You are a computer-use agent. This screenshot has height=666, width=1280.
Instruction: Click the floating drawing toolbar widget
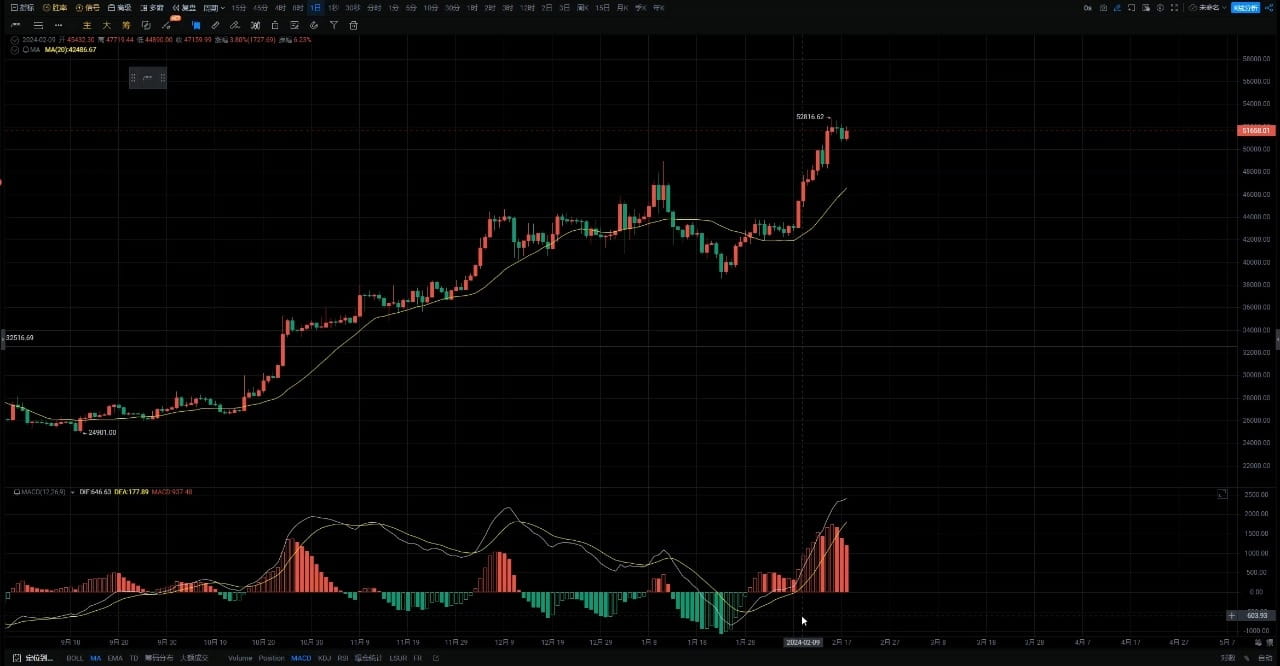[147, 77]
